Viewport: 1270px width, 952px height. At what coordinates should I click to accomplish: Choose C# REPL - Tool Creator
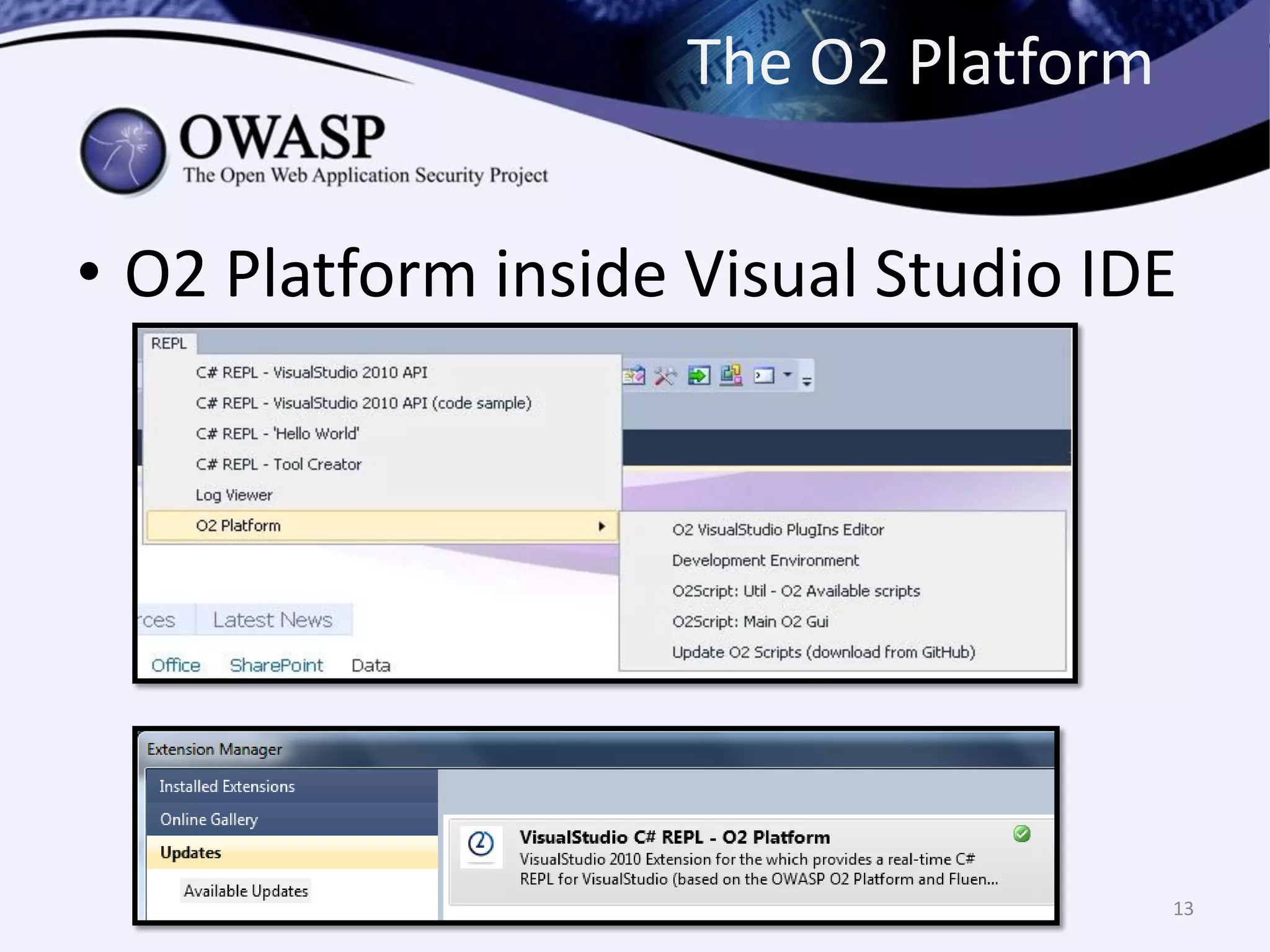tap(278, 464)
